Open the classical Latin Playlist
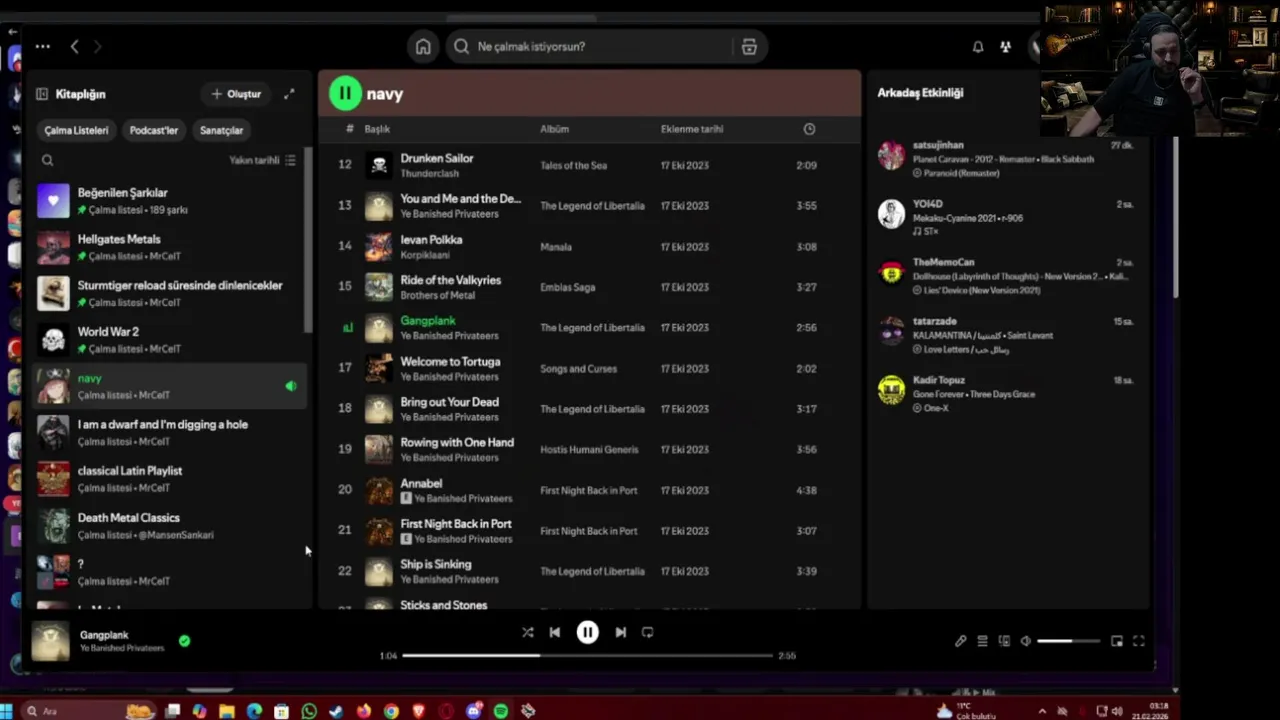Viewport: 1280px width, 720px height. click(170, 479)
